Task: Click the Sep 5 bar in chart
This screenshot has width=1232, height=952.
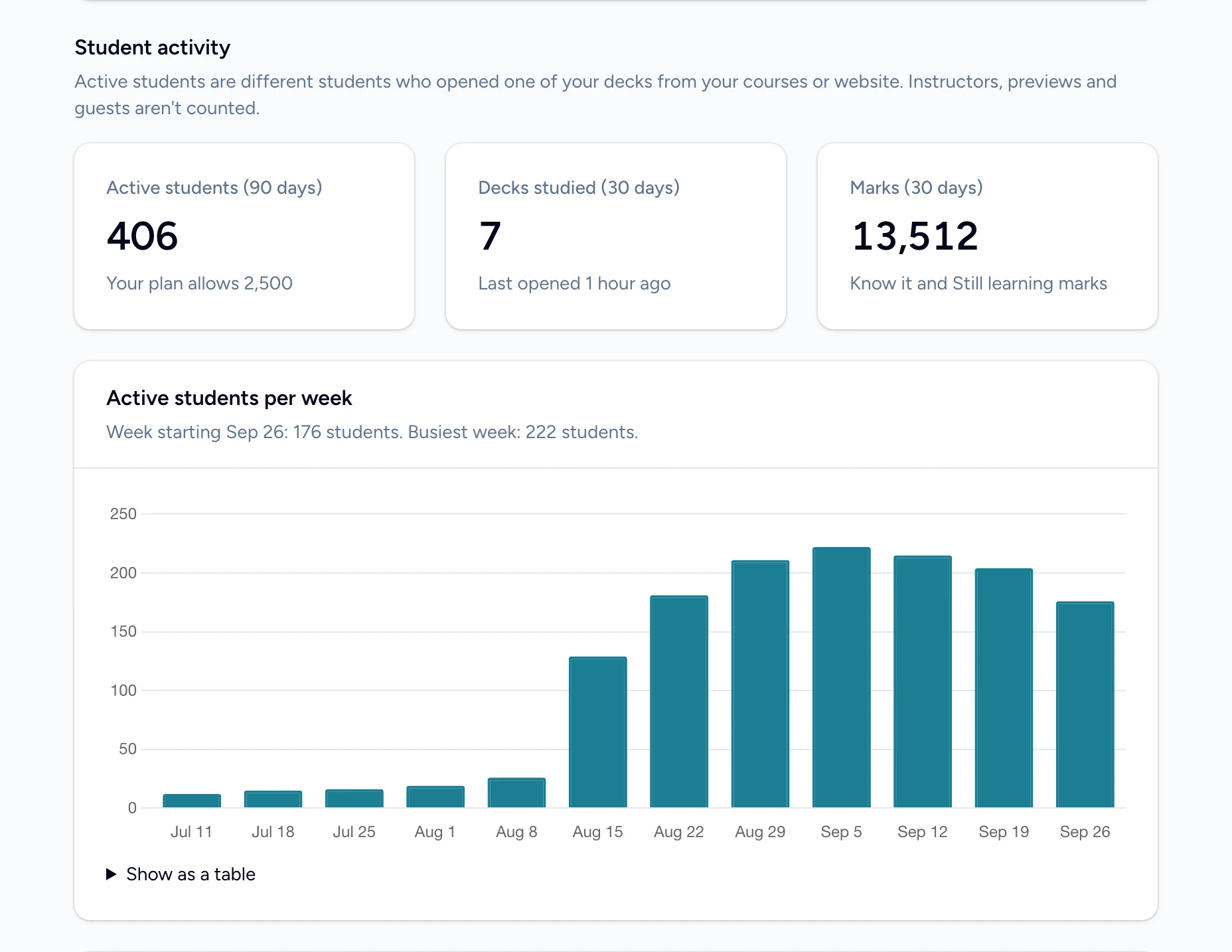Action: pos(841,677)
